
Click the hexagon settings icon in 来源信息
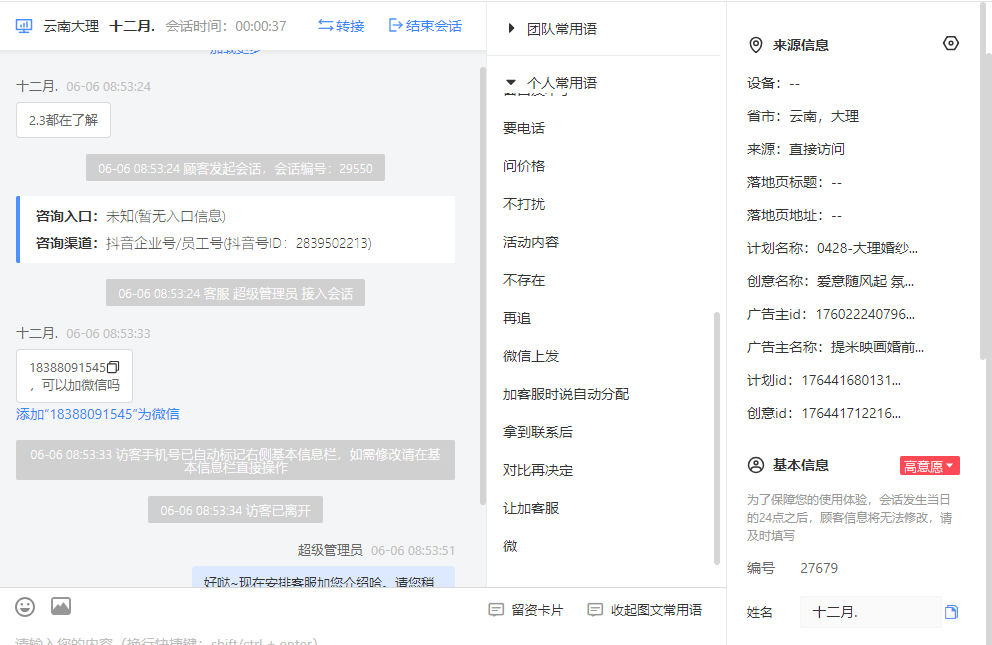click(x=950, y=44)
